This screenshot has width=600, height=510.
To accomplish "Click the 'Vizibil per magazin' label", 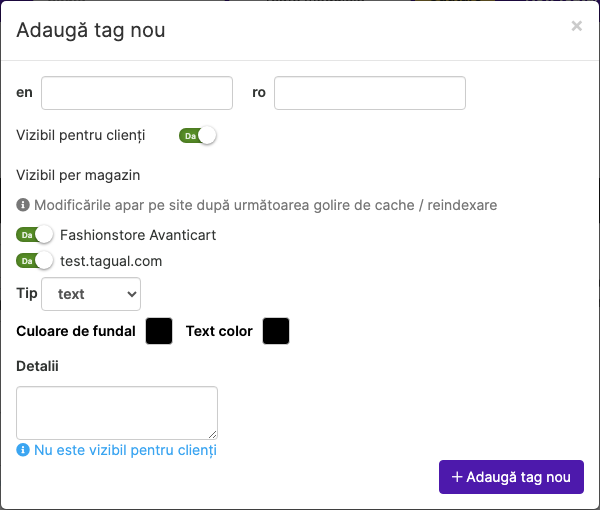I will [78, 175].
